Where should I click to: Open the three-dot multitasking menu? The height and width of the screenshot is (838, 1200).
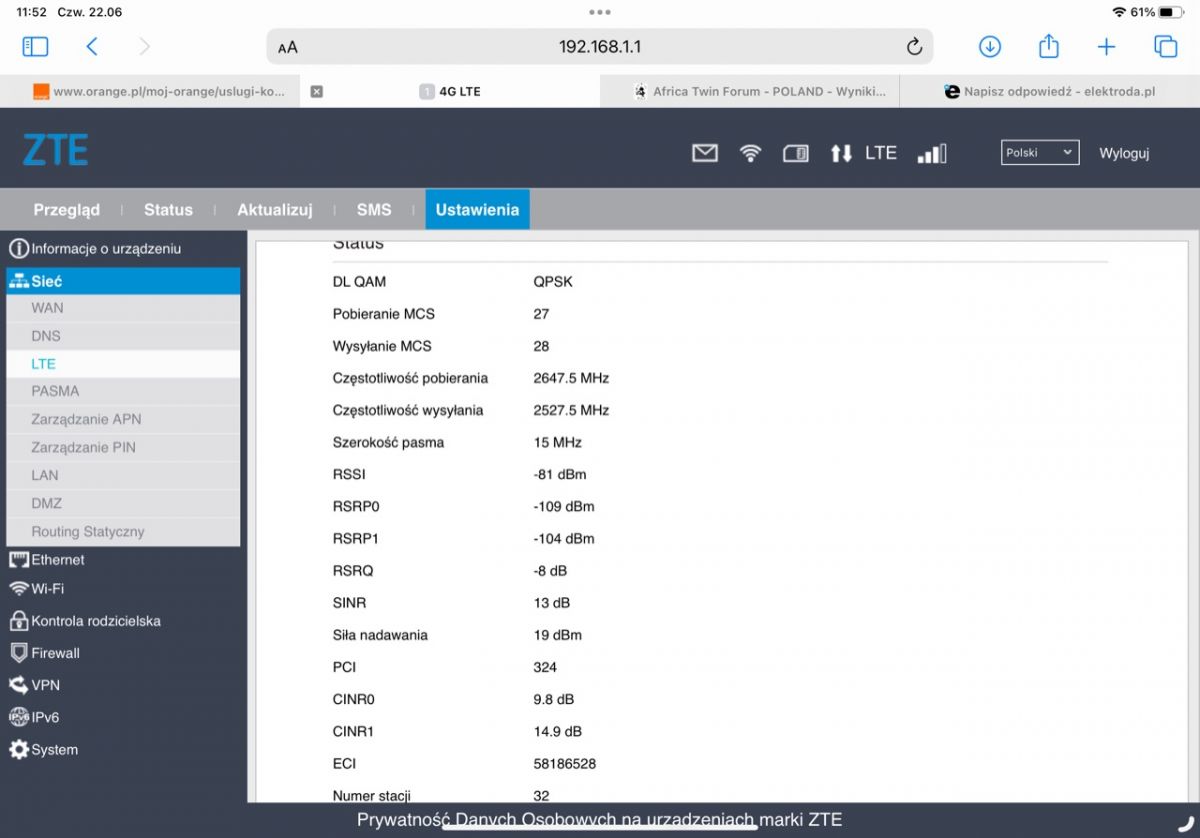[600, 12]
